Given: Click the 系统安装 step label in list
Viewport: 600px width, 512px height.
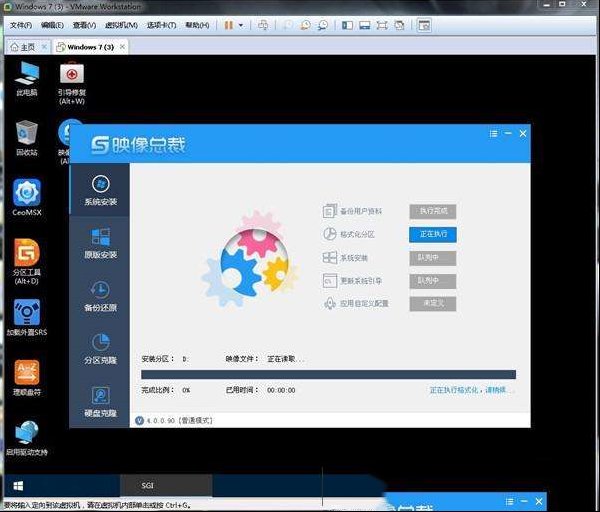Looking at the screenshot, I should 354,258.
